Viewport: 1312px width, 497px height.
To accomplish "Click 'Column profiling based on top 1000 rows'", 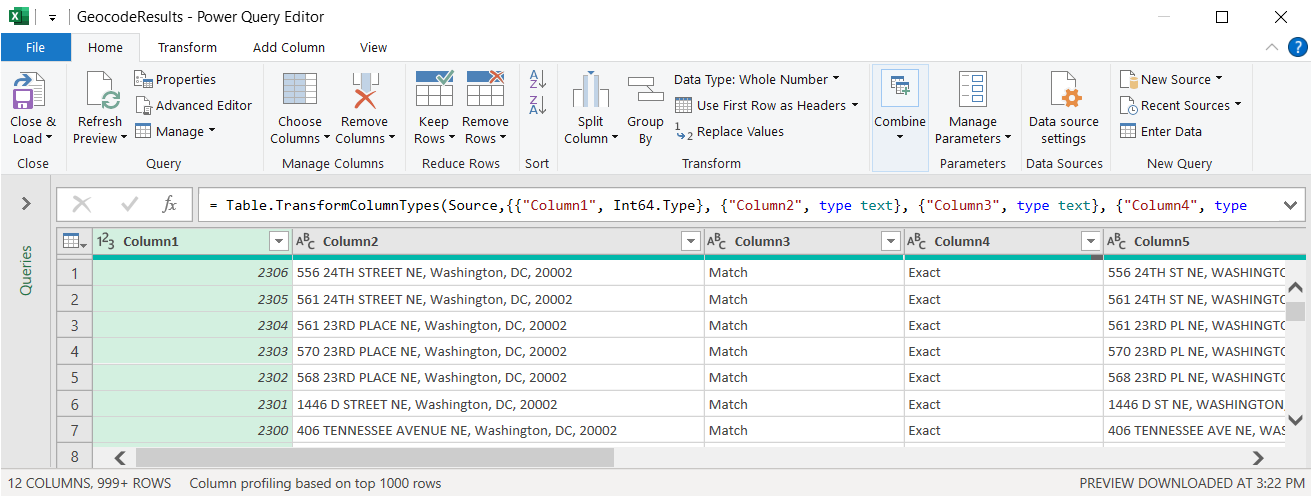I will coord(315,483).
